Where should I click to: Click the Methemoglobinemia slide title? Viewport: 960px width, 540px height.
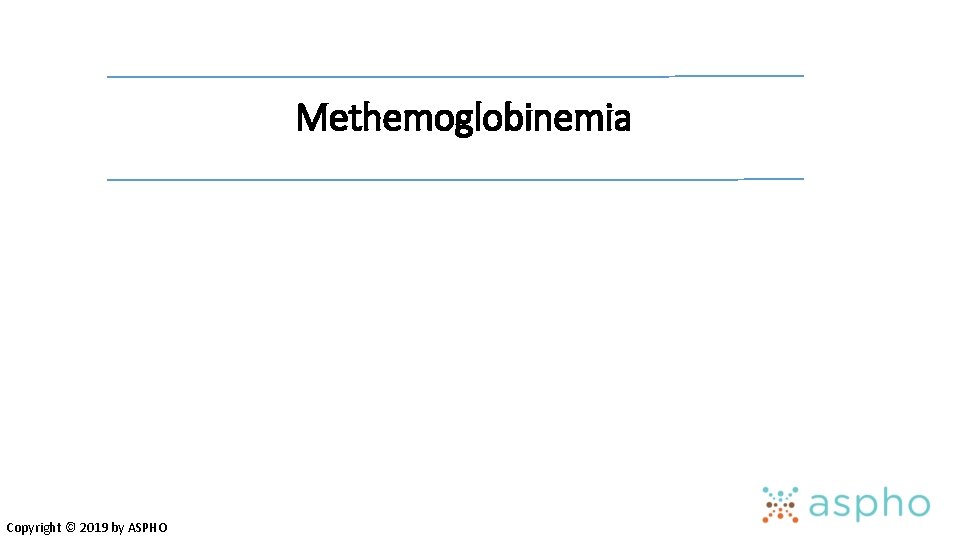(463, 119)
